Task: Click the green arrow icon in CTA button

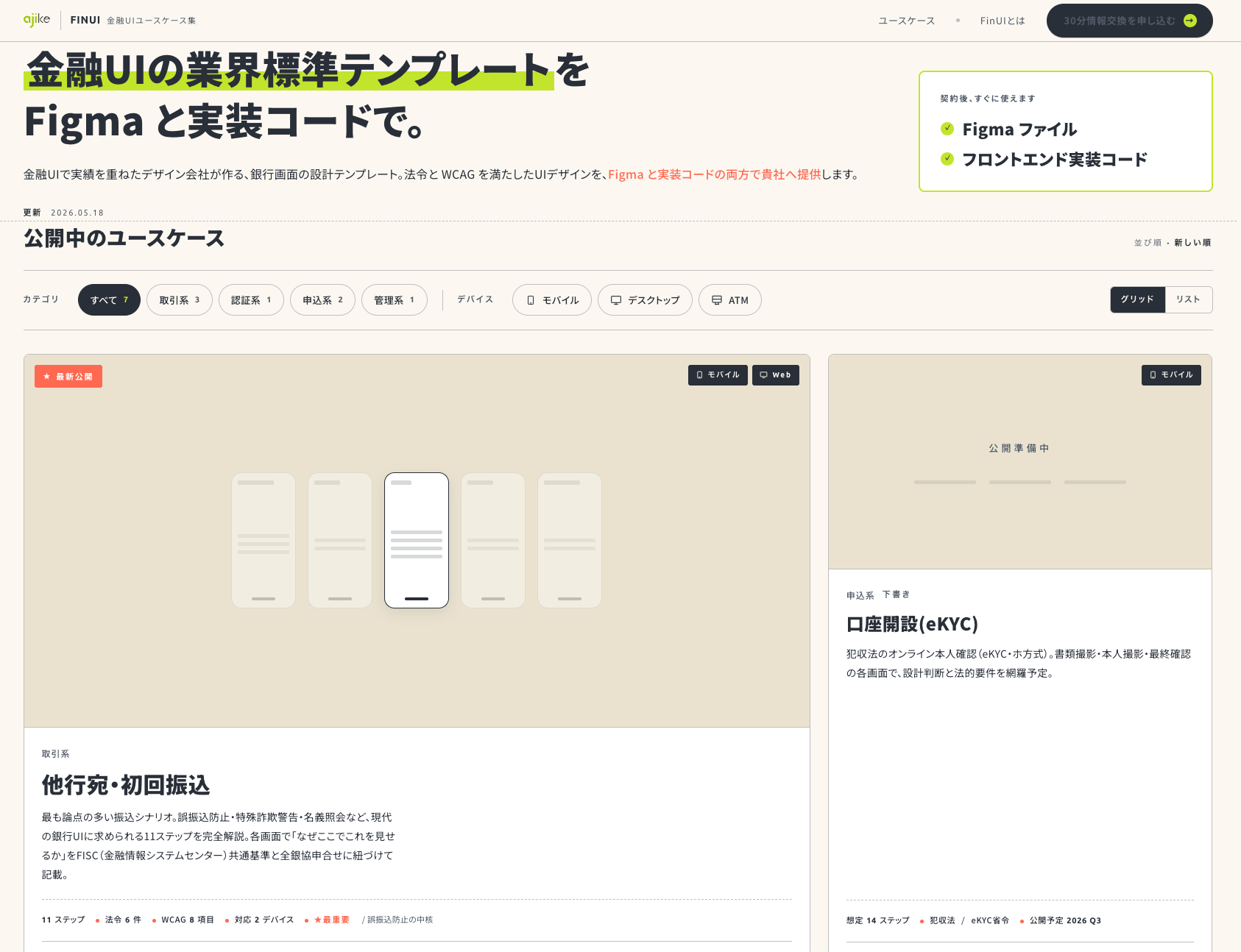Action: coord(1189,21)
